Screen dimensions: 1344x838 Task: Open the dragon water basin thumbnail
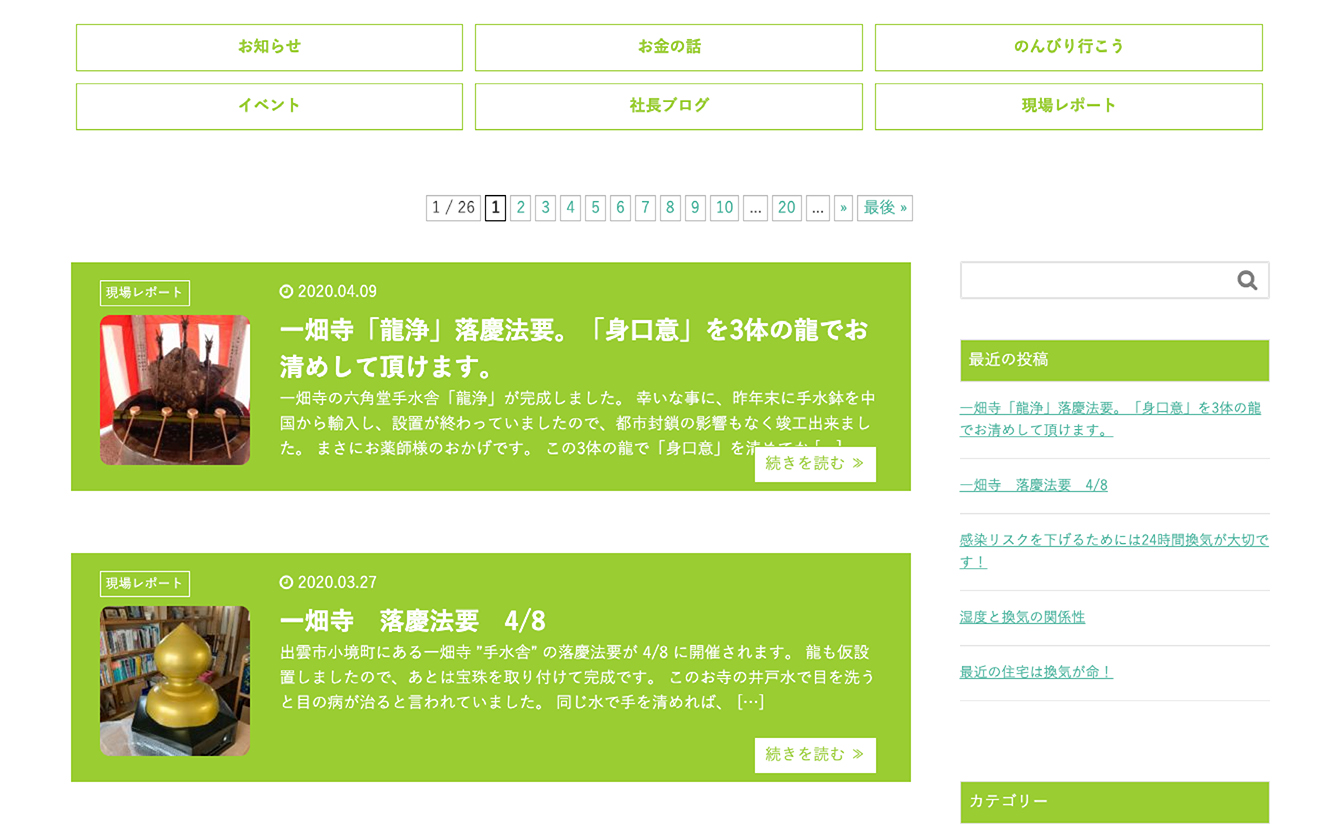point(175,390)
